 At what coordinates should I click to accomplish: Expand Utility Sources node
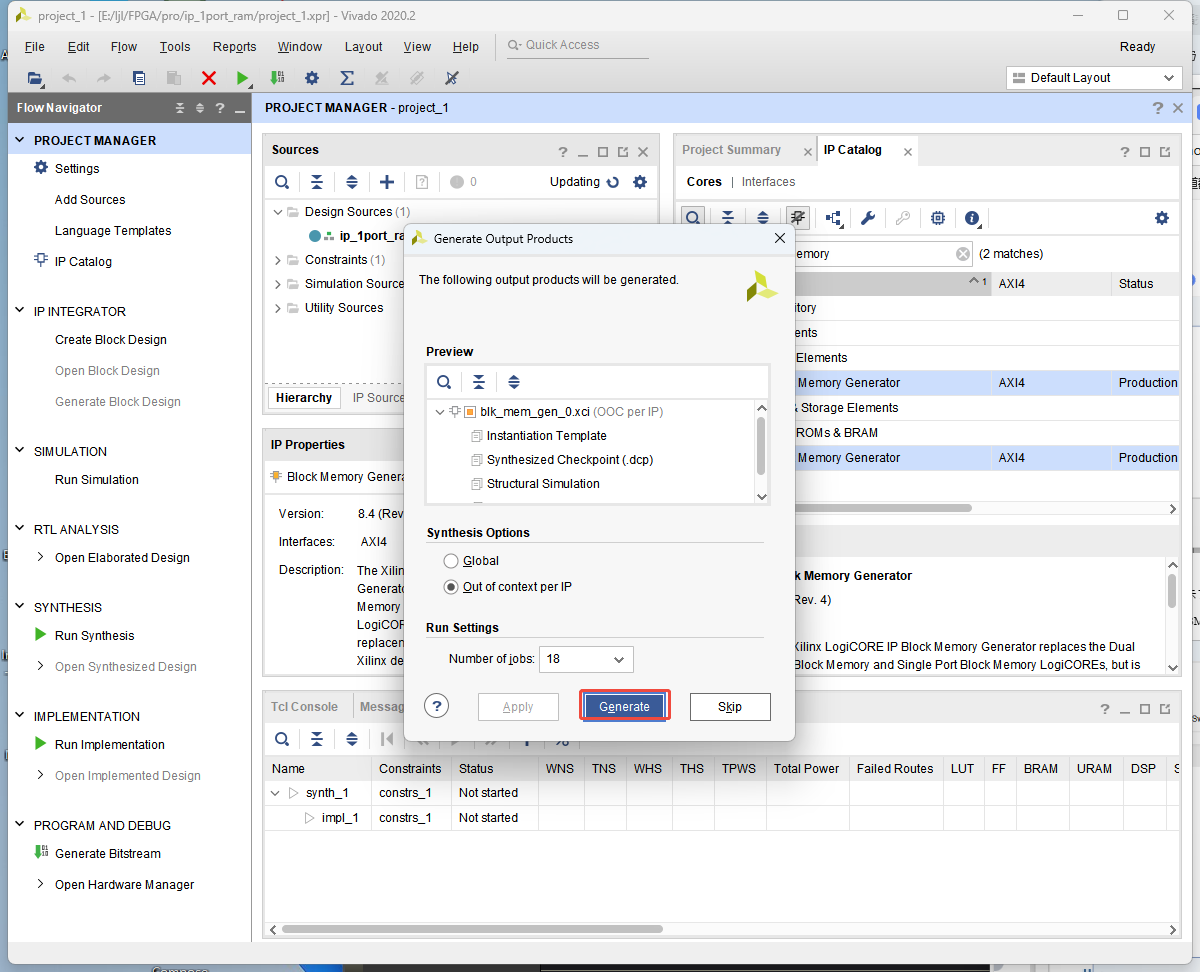click(278, 308)
